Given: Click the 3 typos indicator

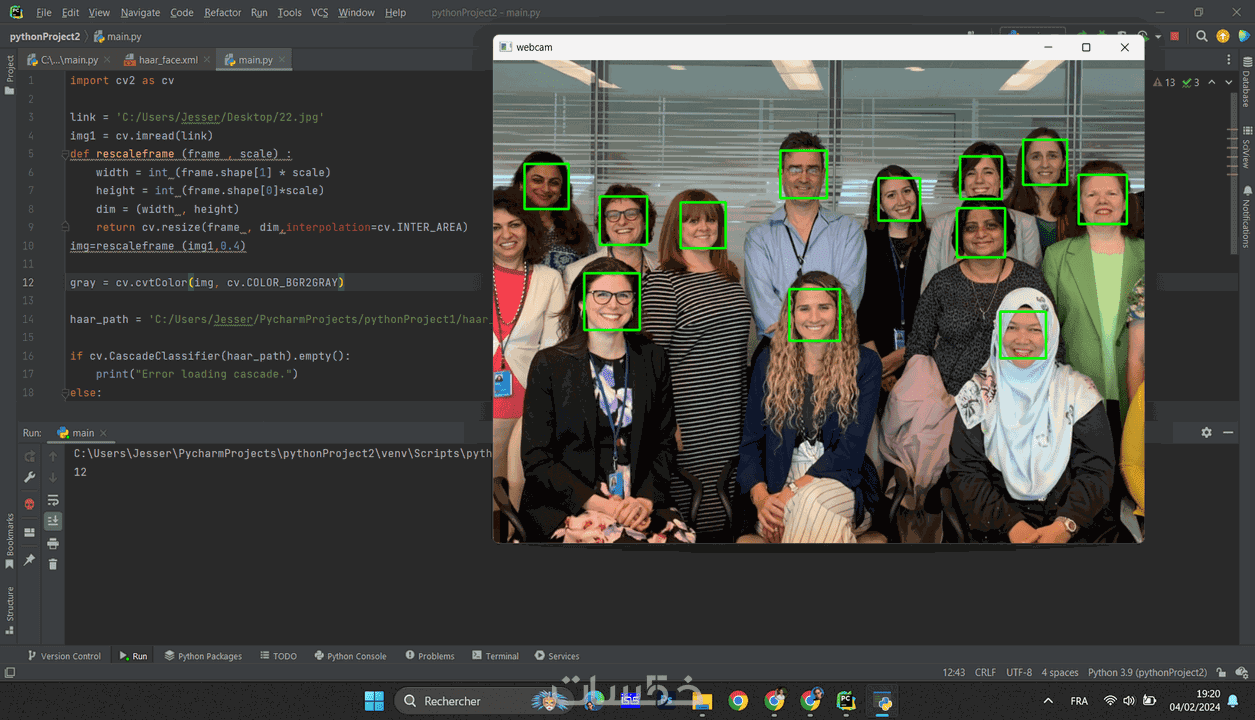Looking at the screenshot, I should pyautogui.click(x=1190, y=82).
